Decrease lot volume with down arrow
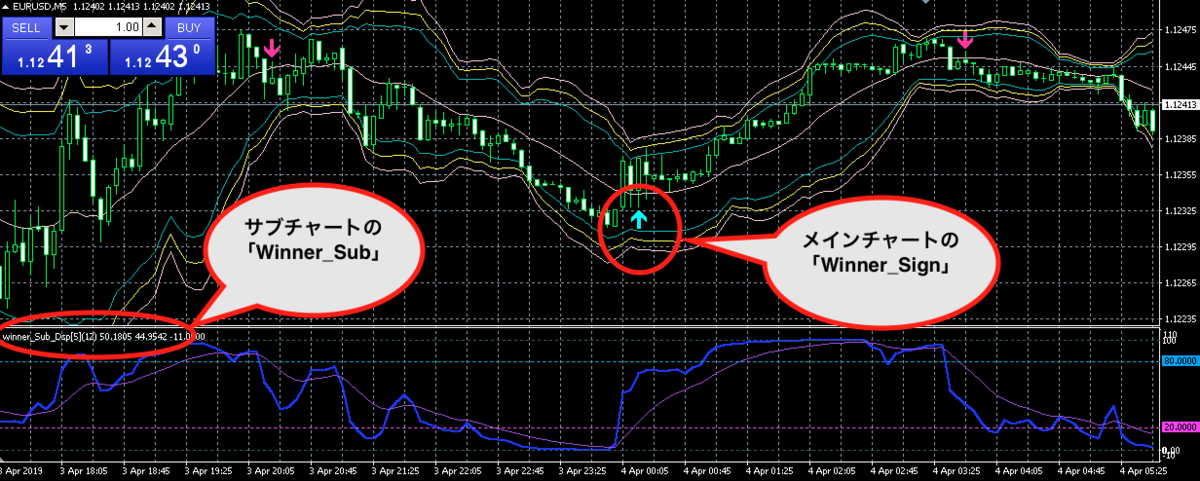Image resolution: width=1200 pixels, height=481 pixels. [x=66, y=28]
